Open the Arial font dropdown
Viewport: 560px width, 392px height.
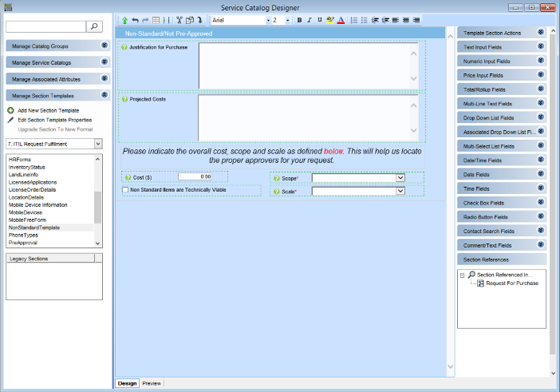click(x=268, y=21)
